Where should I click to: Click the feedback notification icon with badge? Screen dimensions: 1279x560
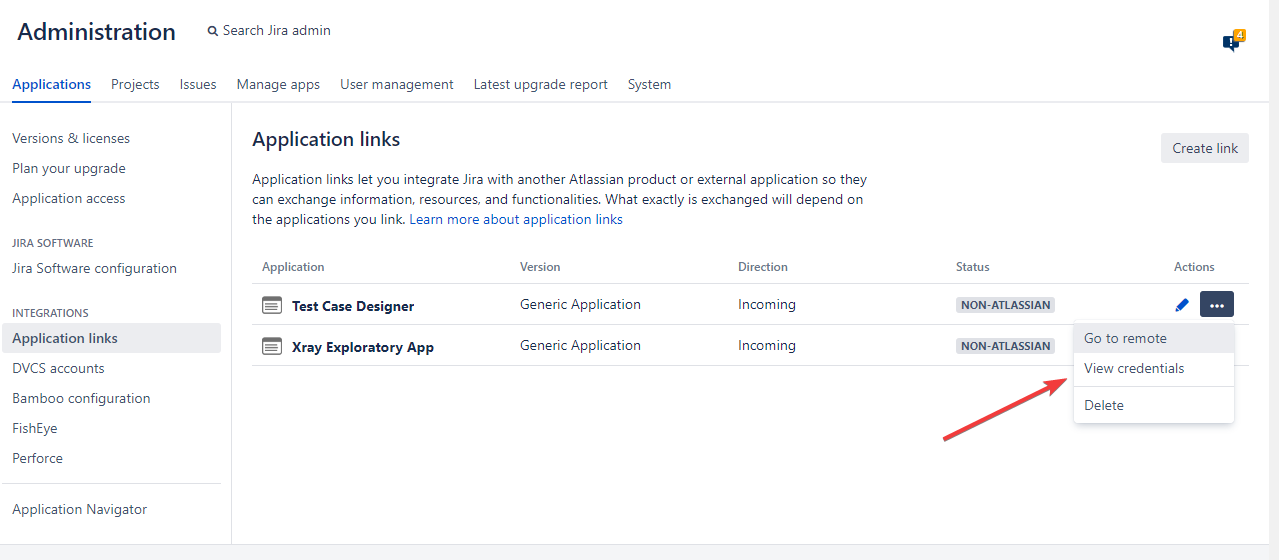click(1232, 42)
